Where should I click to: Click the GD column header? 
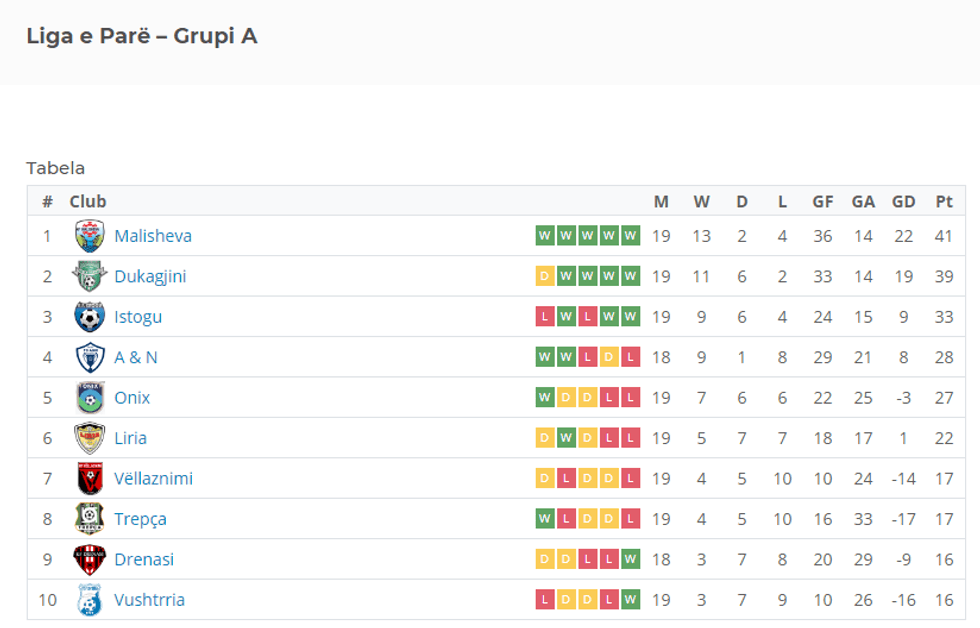(x=903, y=202)
